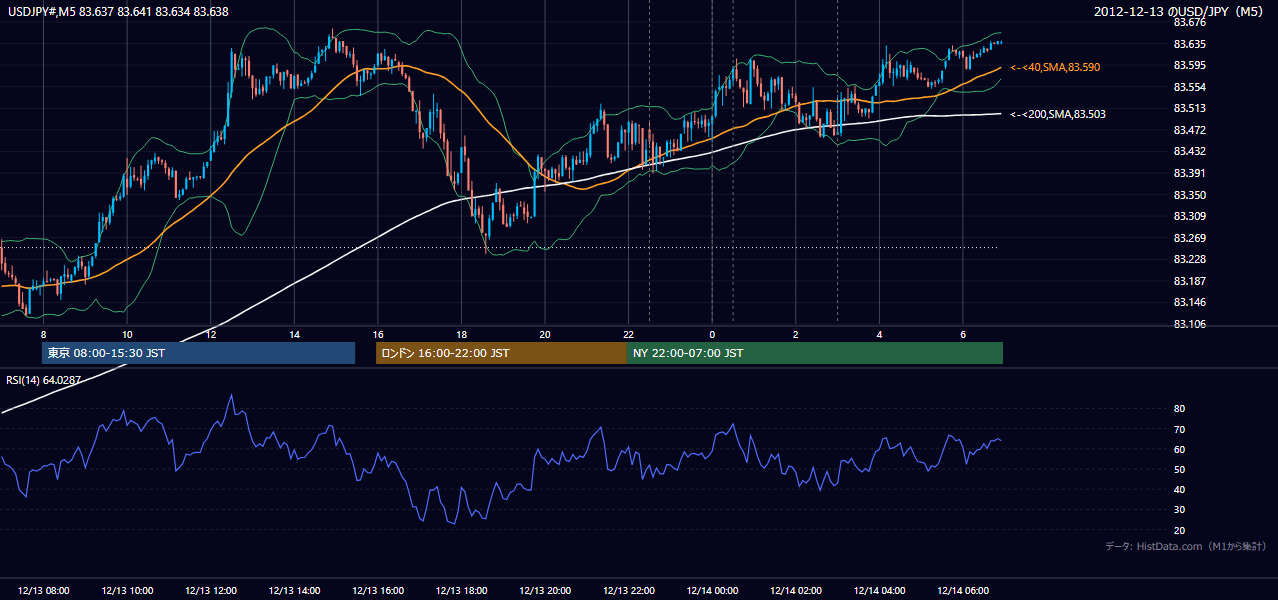1278x600 pixels.
Task: Click hour label 18 under the price chart
Action: click(461, 334)
